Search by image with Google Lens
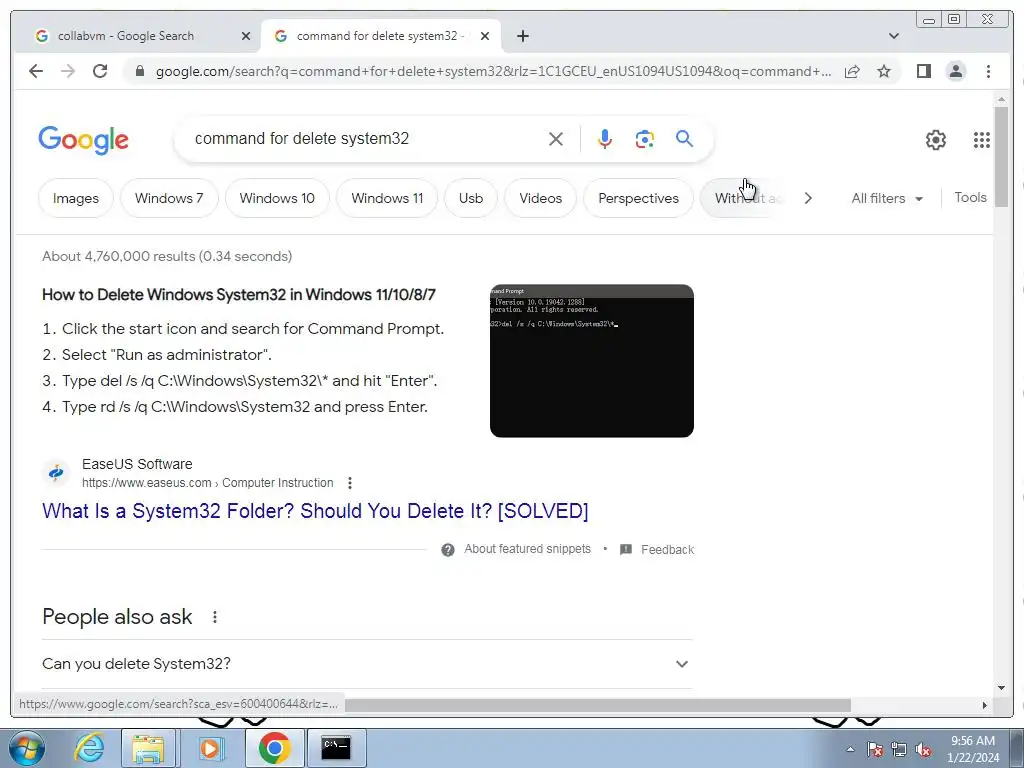 point(645,138)
